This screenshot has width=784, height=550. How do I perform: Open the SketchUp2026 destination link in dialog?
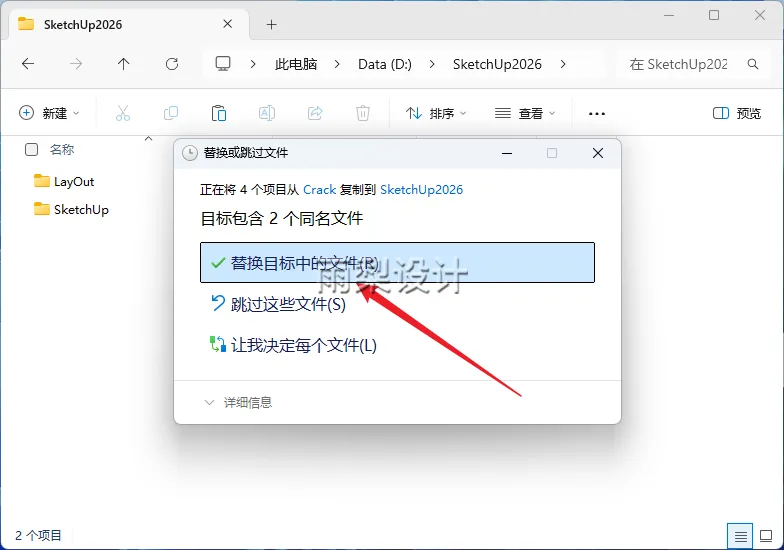pos(422,190)
